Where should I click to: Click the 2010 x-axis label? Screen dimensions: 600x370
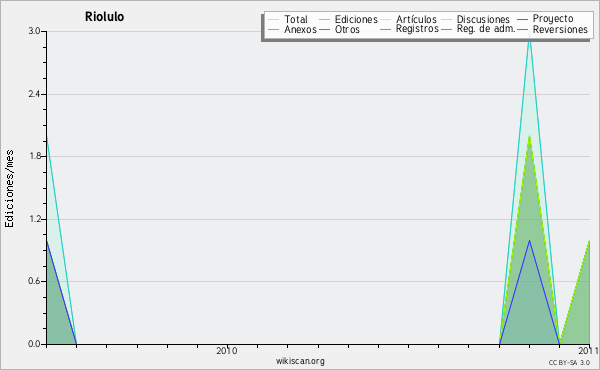point(227,350)
